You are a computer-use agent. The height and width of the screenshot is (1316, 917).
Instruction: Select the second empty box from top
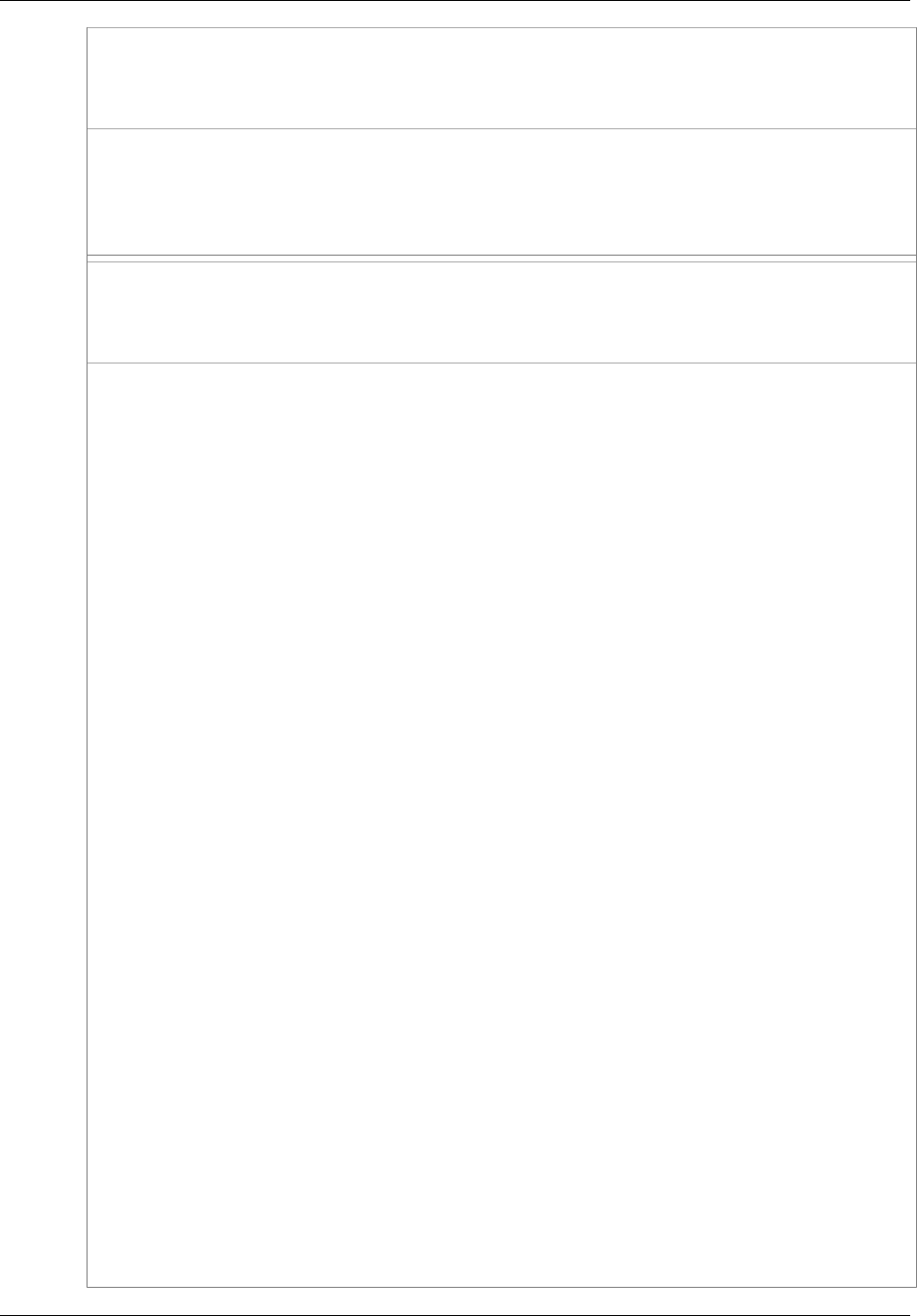pos(502,191)
